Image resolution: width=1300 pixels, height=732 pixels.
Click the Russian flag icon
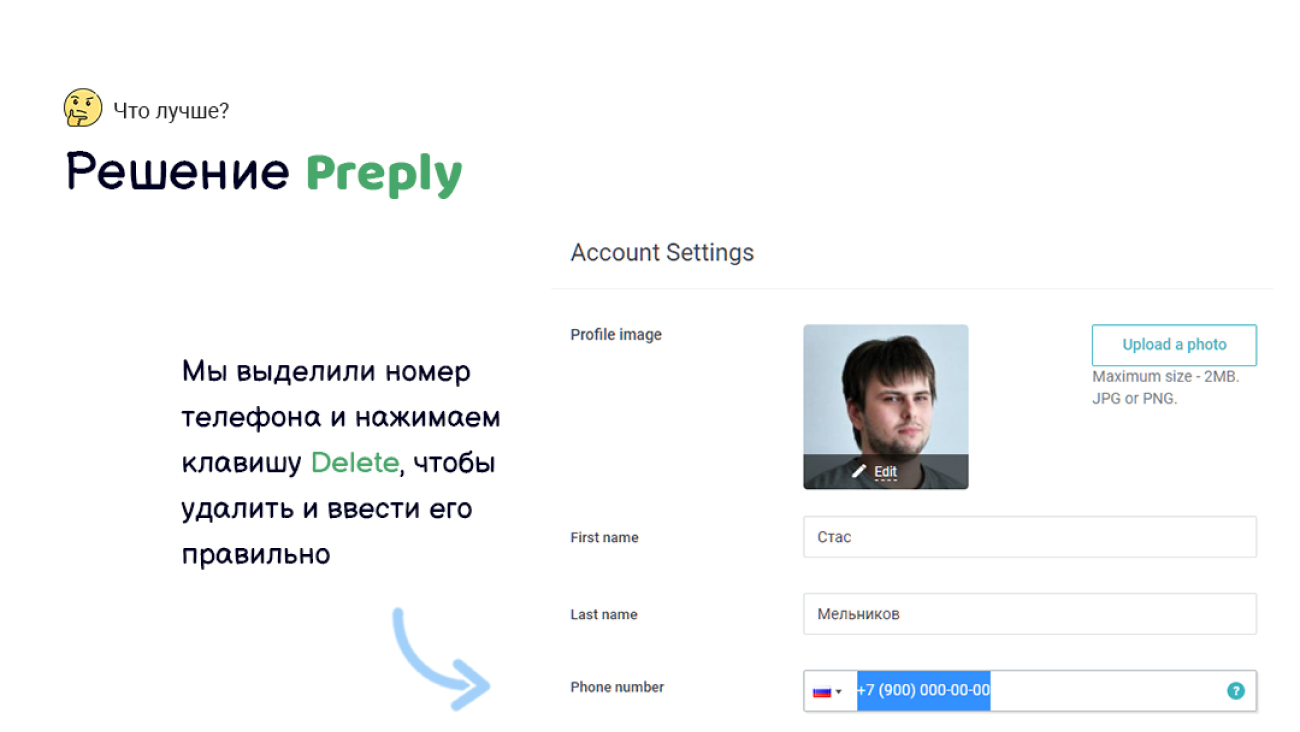point(821,691)
